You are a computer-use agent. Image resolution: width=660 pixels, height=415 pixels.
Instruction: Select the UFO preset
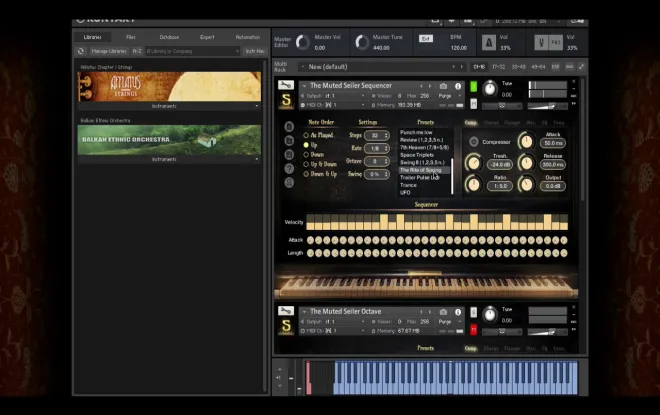point(405,193)
